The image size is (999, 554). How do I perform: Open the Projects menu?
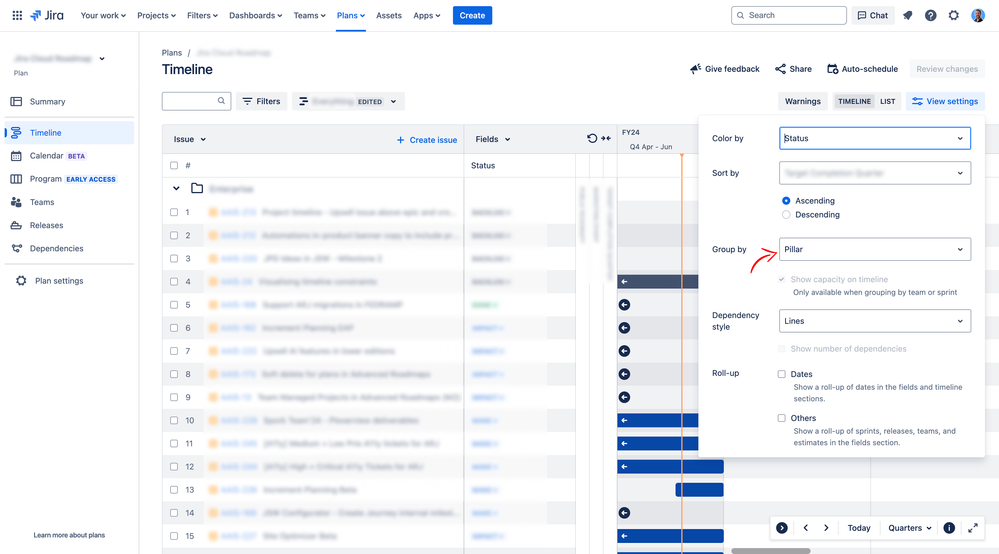click(157, 15)
